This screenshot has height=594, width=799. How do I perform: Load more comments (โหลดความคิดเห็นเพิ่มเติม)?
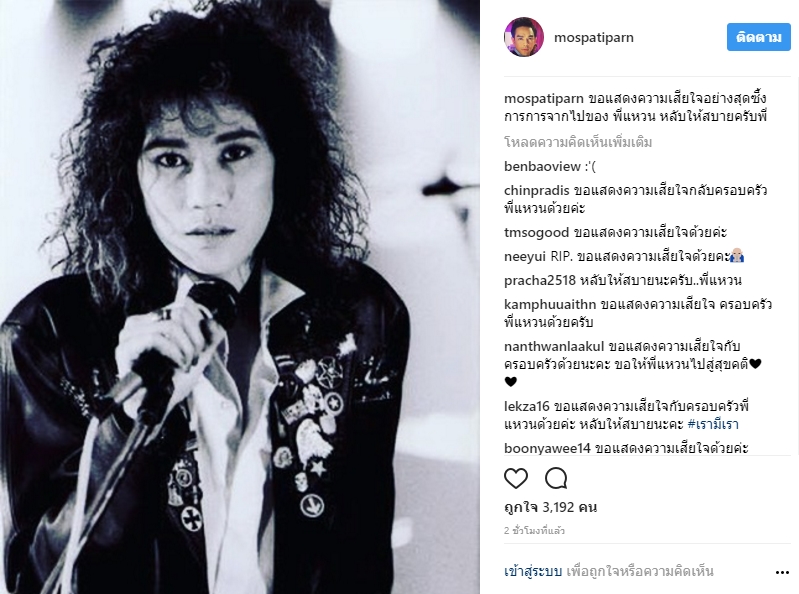coord(578,142)
